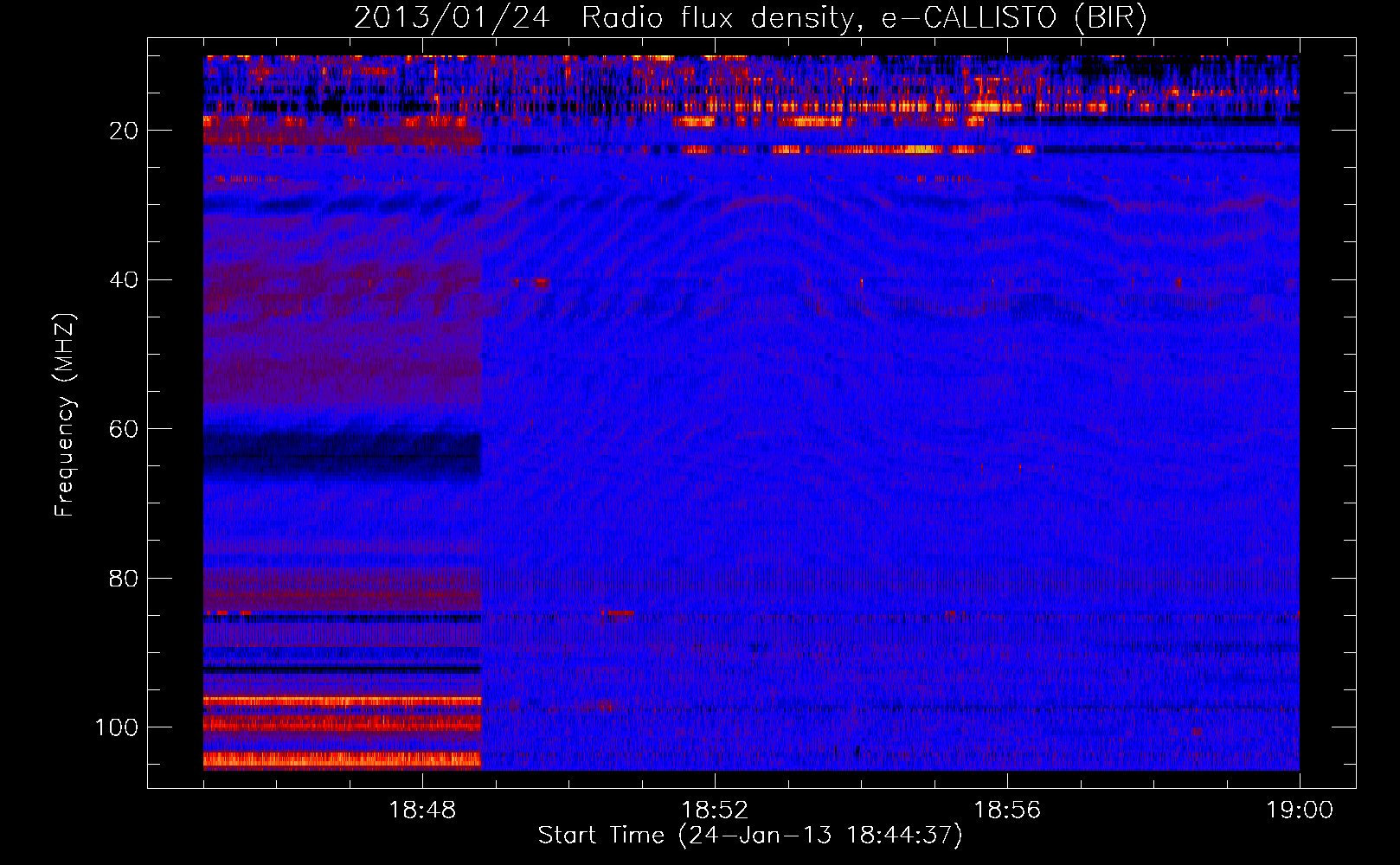Click the 18:56 time tick label

1007,811
